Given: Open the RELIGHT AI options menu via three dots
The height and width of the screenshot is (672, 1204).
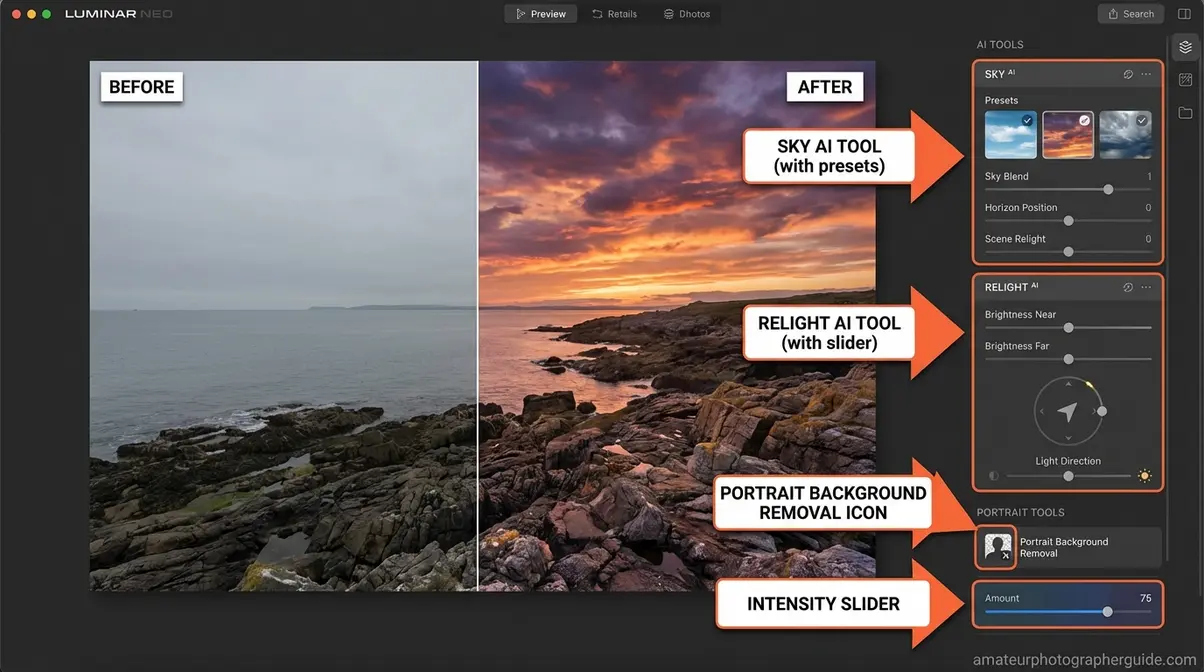Looking at the screenshot, I should coord(1146,287).
